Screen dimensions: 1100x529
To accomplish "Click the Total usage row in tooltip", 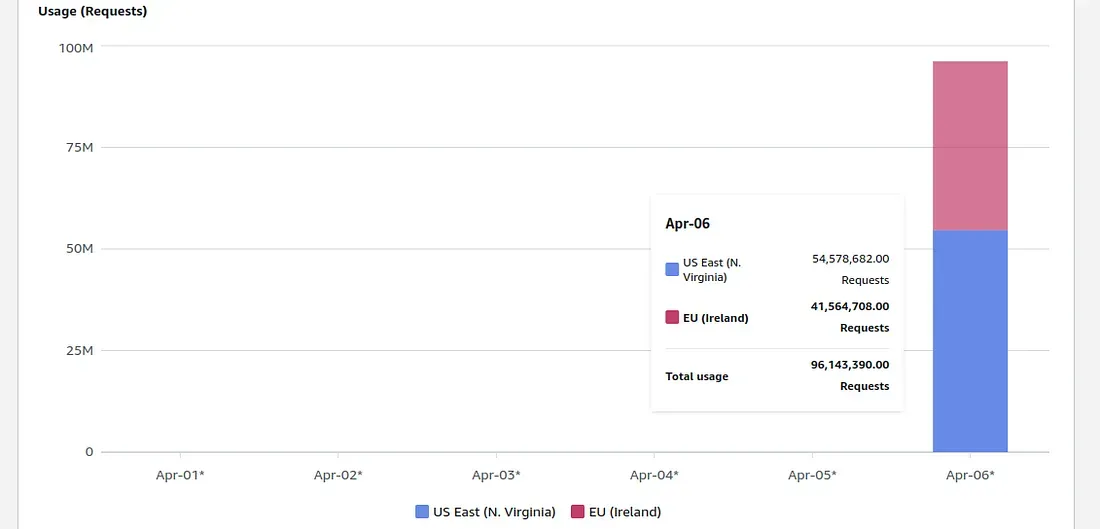I will point(777,375).
